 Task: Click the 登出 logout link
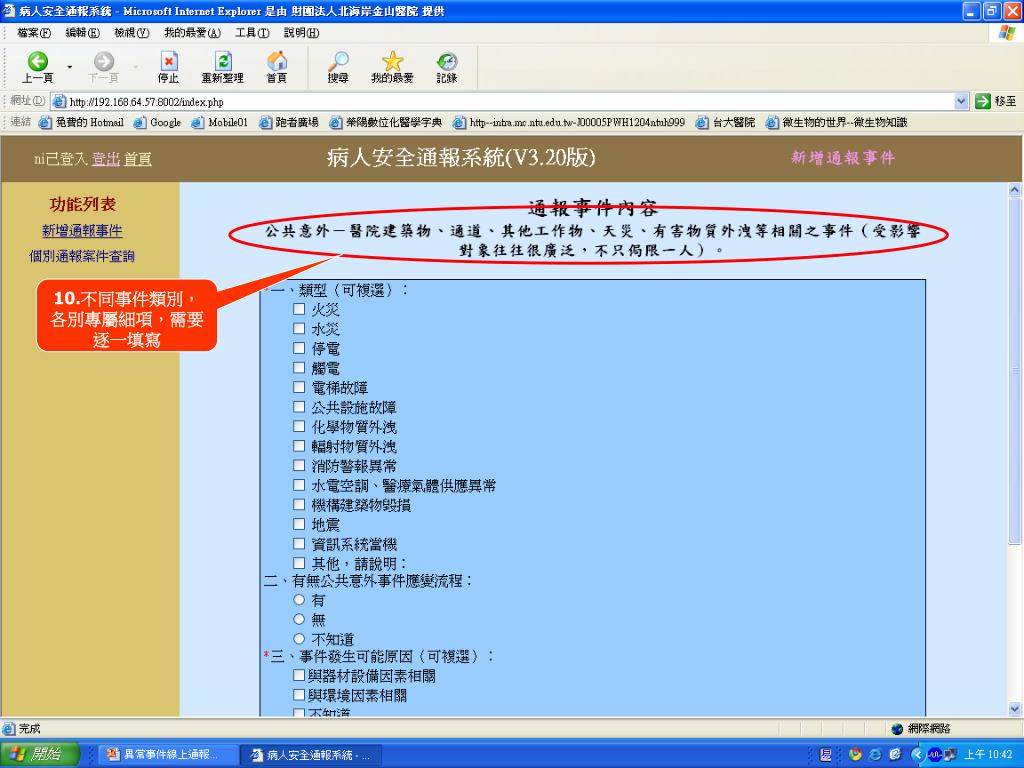click(x=106, y=159)
